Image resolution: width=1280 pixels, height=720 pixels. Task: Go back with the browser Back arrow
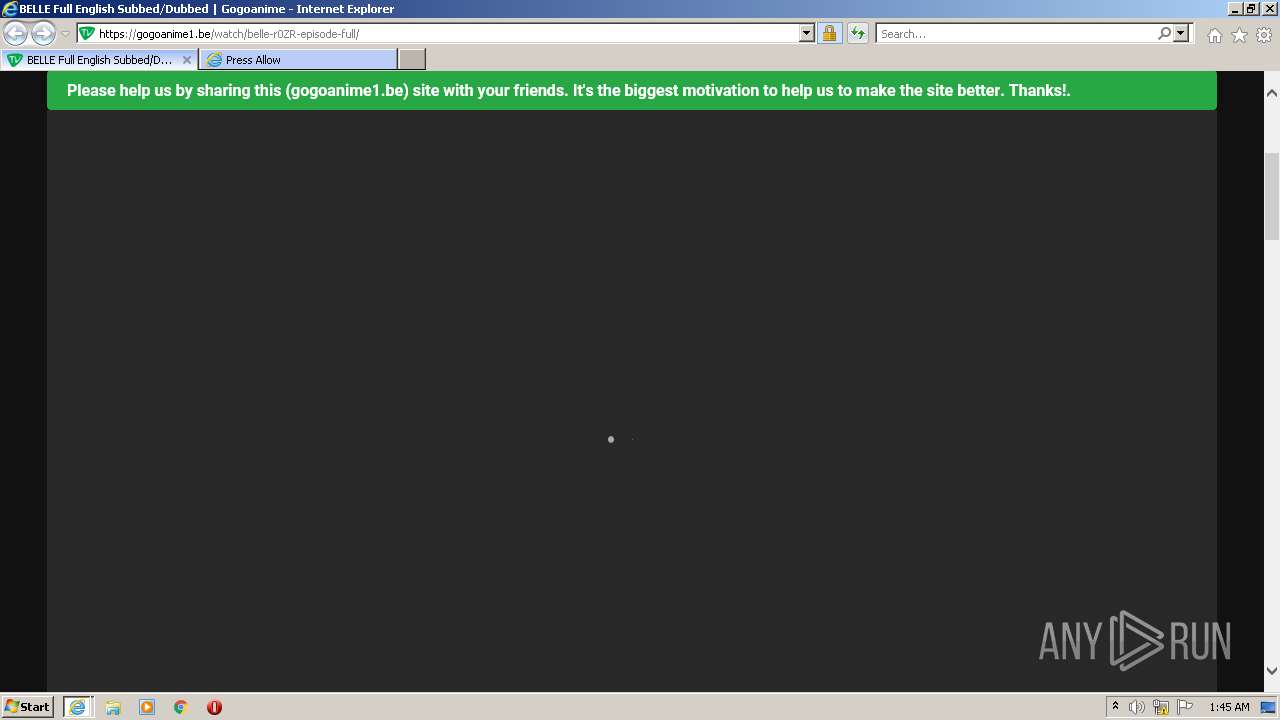tap(15, 33)
